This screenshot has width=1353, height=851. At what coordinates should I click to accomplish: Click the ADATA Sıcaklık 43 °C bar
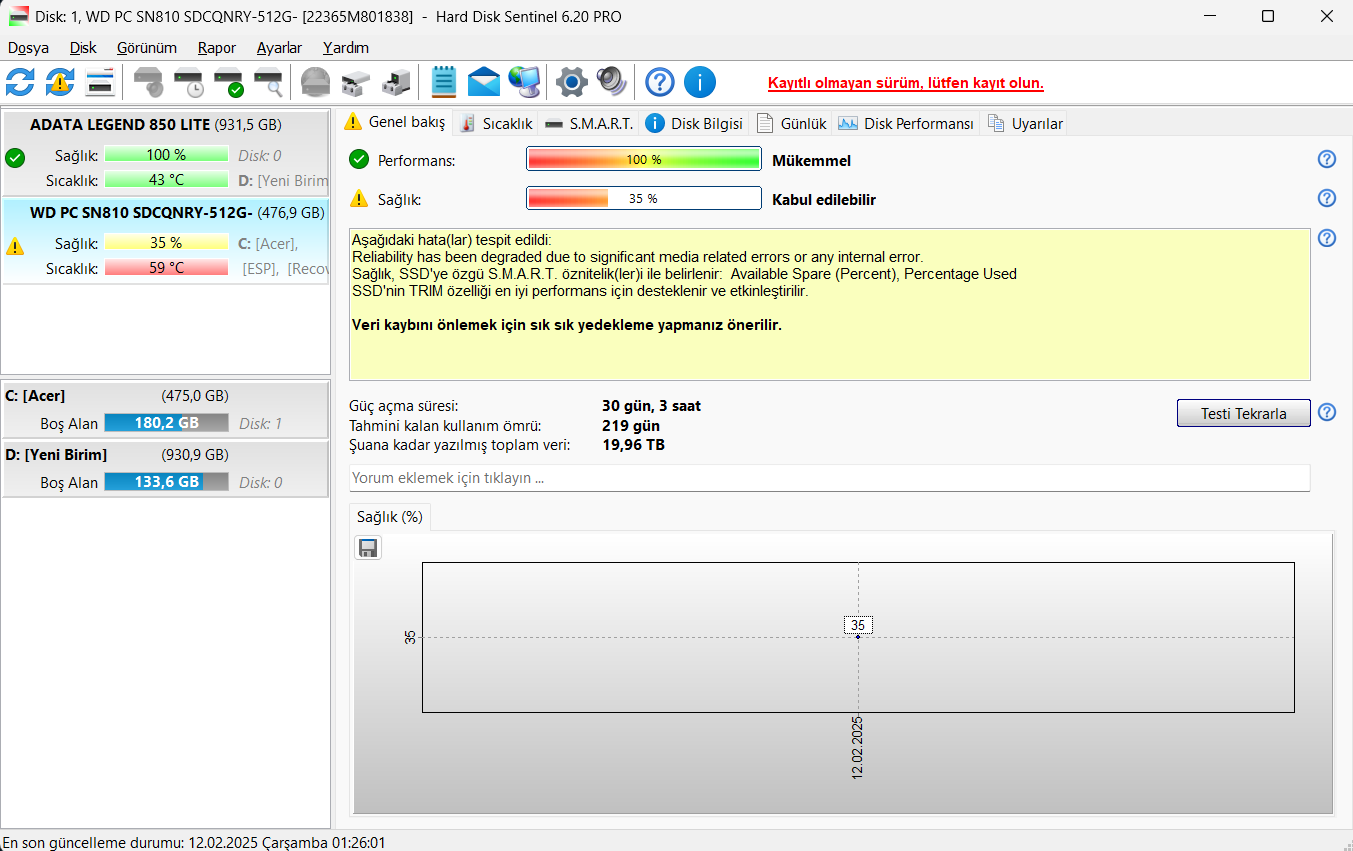click(166, 180)
